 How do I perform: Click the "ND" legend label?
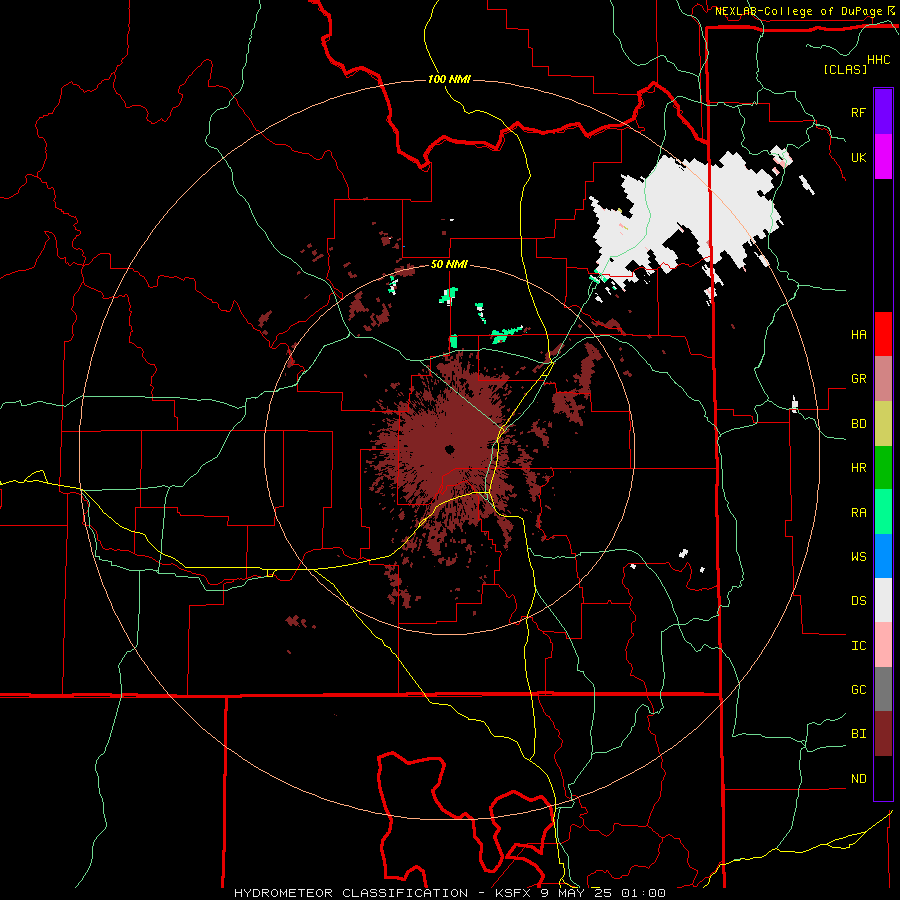point(858,779)
